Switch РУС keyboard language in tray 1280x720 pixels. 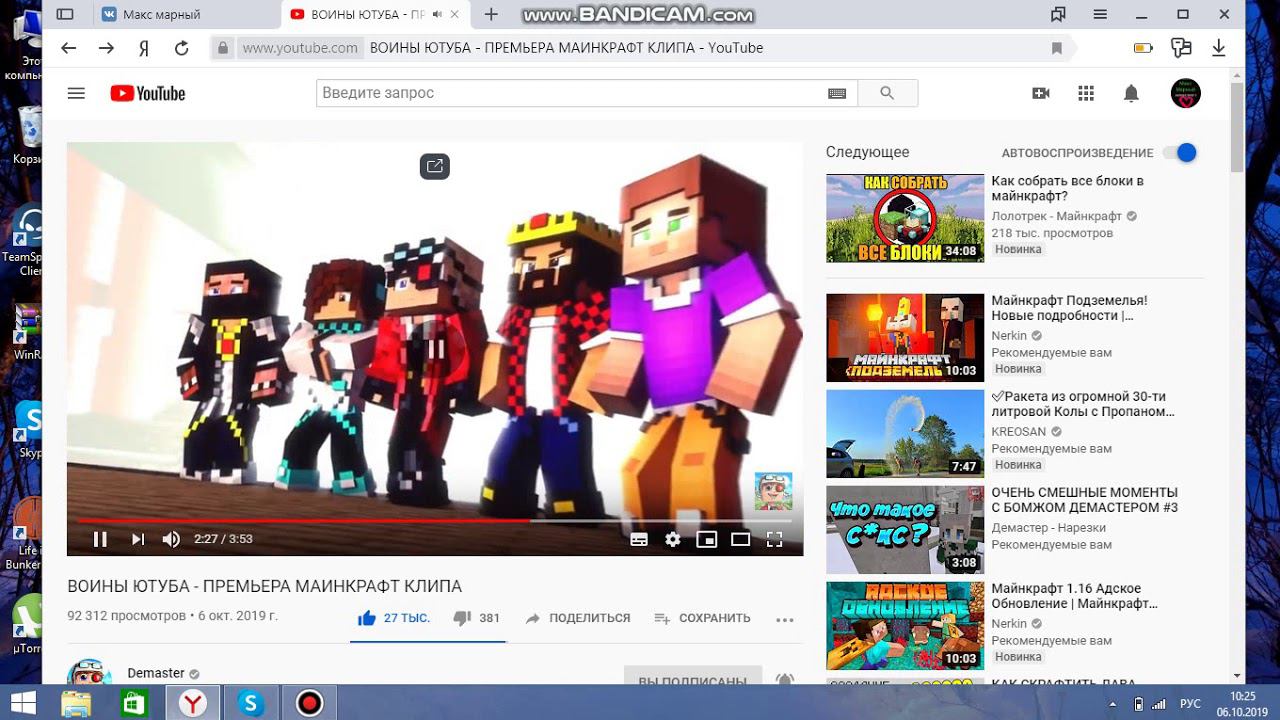[x=1192, y=703]
